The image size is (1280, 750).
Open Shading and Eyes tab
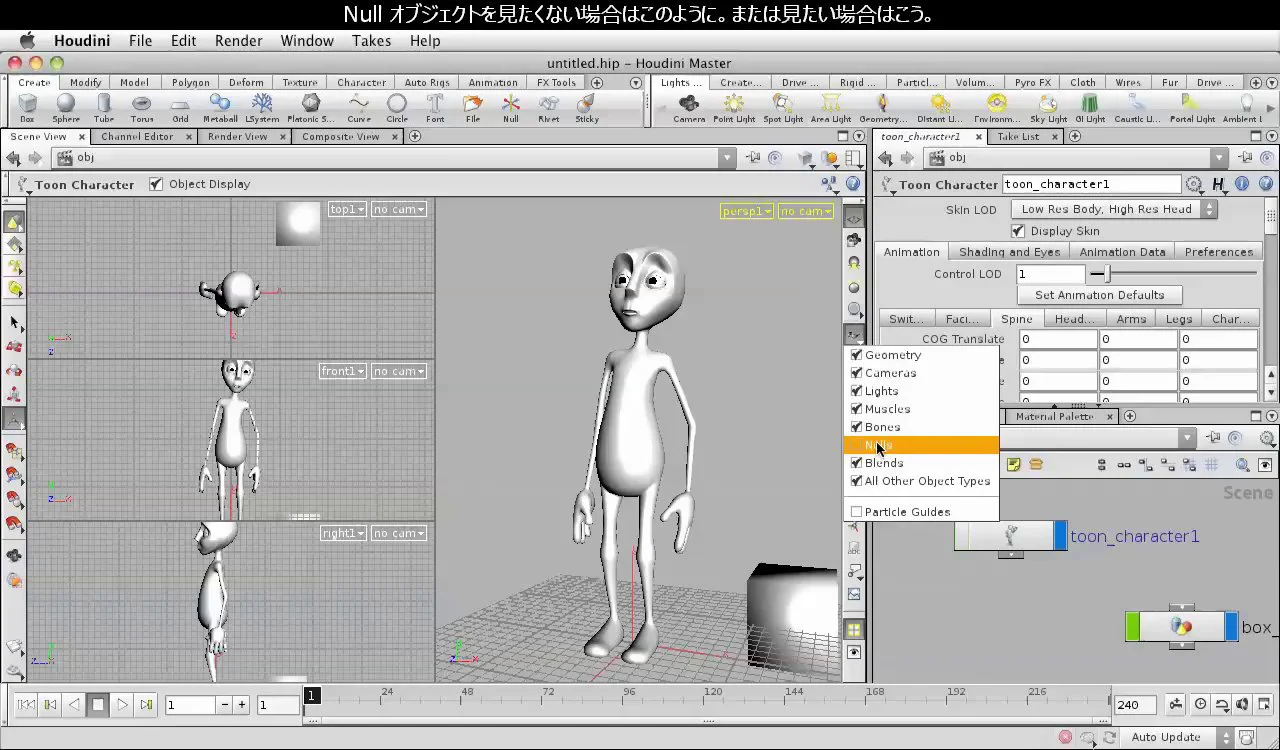click(1009, 252)
